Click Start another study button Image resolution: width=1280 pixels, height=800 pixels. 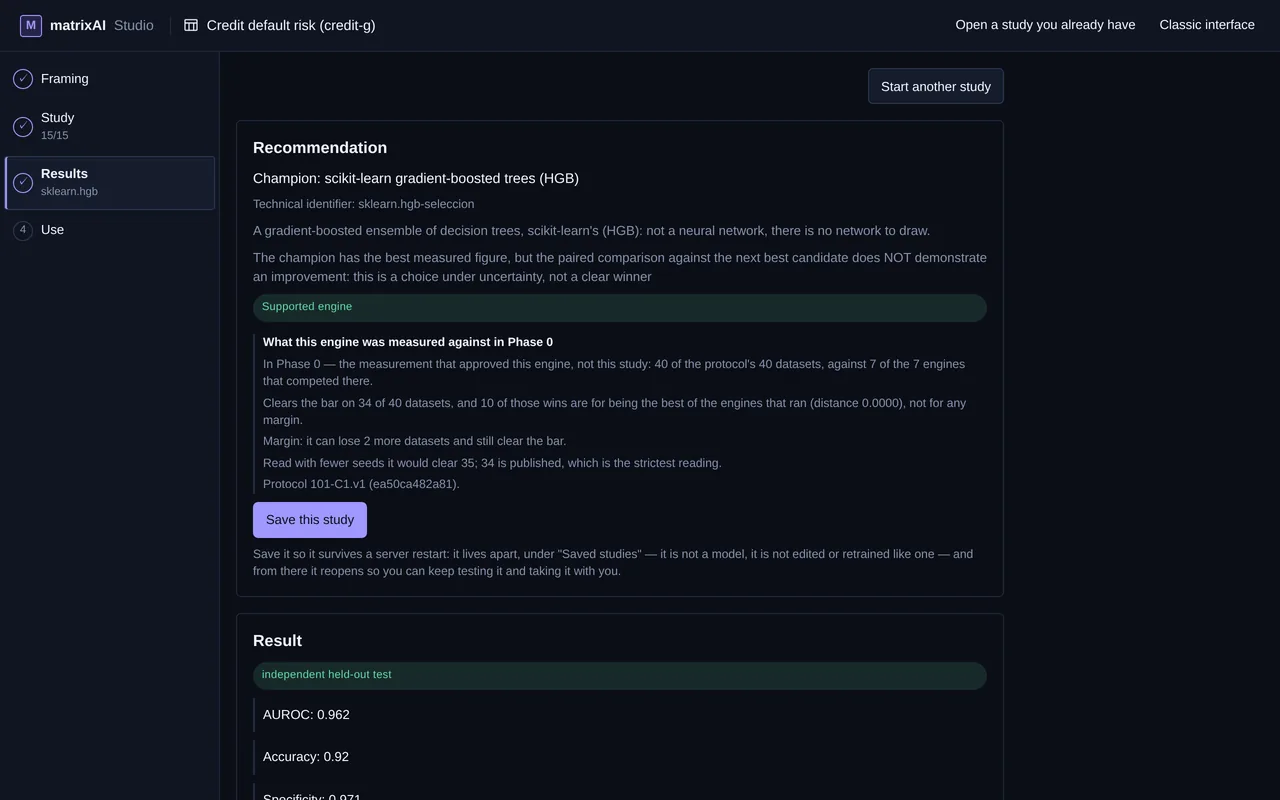pyautogui.click(x=936, y=86)
